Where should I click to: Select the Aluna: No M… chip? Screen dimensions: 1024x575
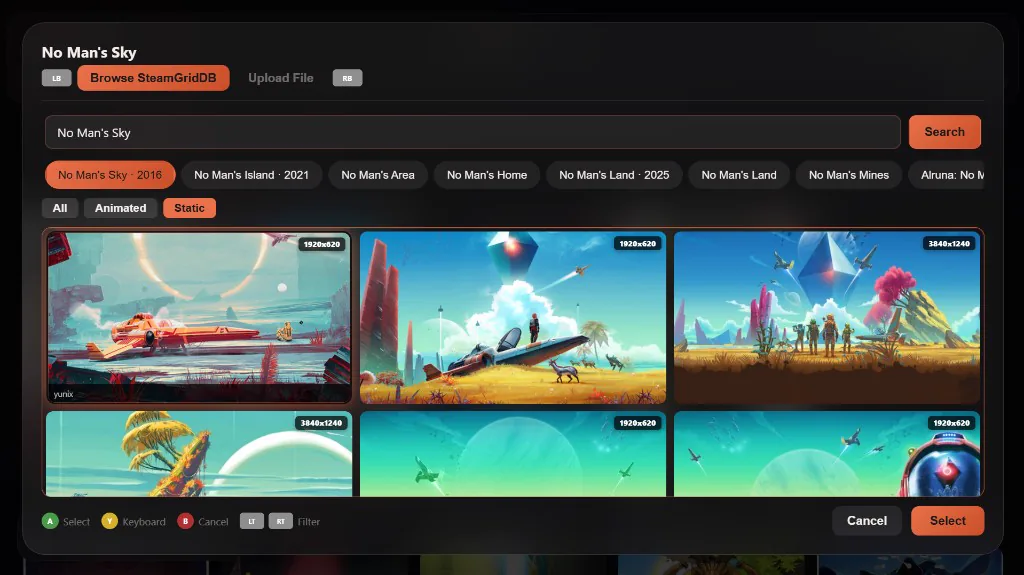pos(947,175)
